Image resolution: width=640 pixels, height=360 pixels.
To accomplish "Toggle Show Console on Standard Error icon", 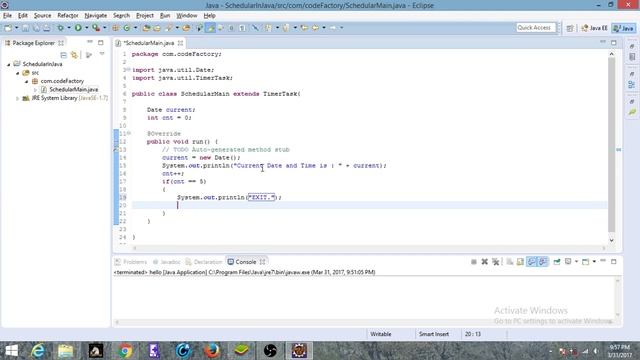I will coord(543,262).
